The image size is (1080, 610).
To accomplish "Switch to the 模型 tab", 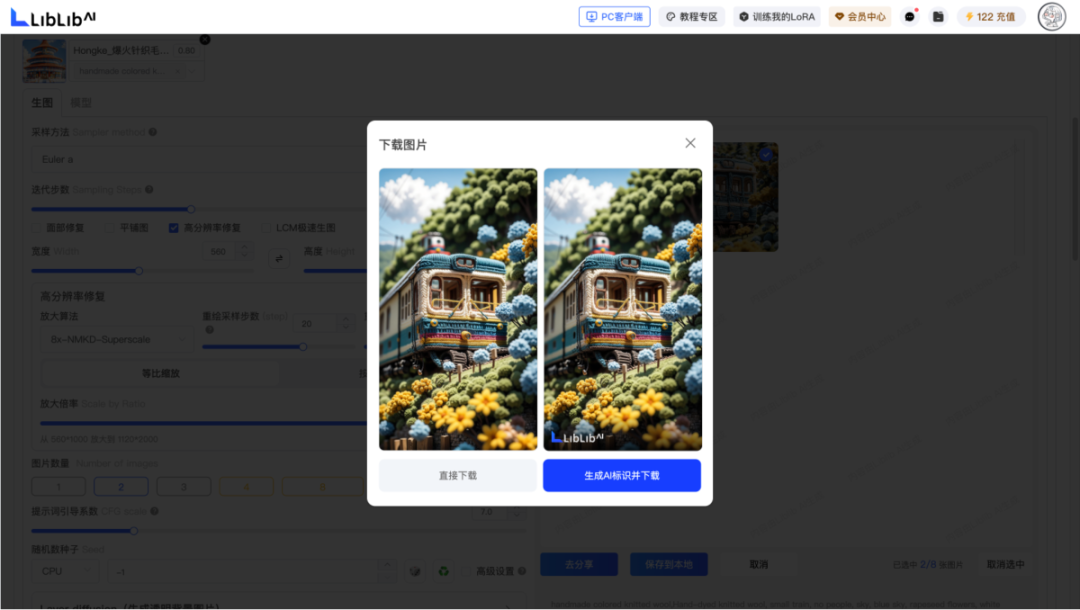I will coord(81,103).
